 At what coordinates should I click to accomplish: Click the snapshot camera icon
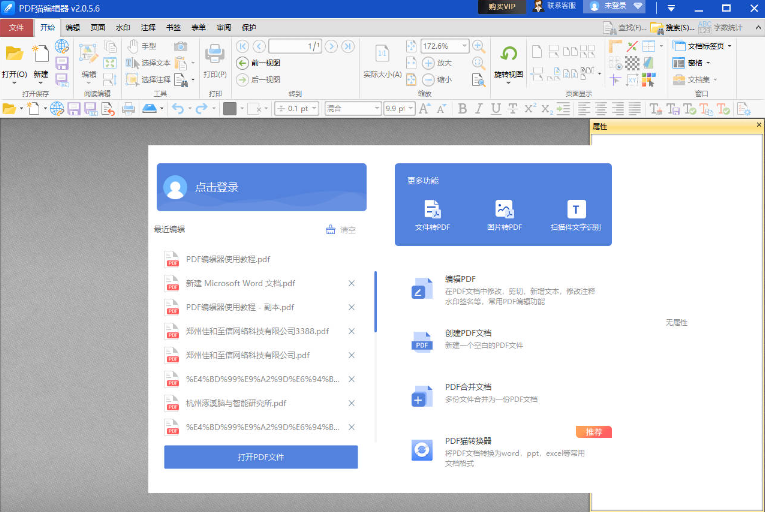coord(181,46)
